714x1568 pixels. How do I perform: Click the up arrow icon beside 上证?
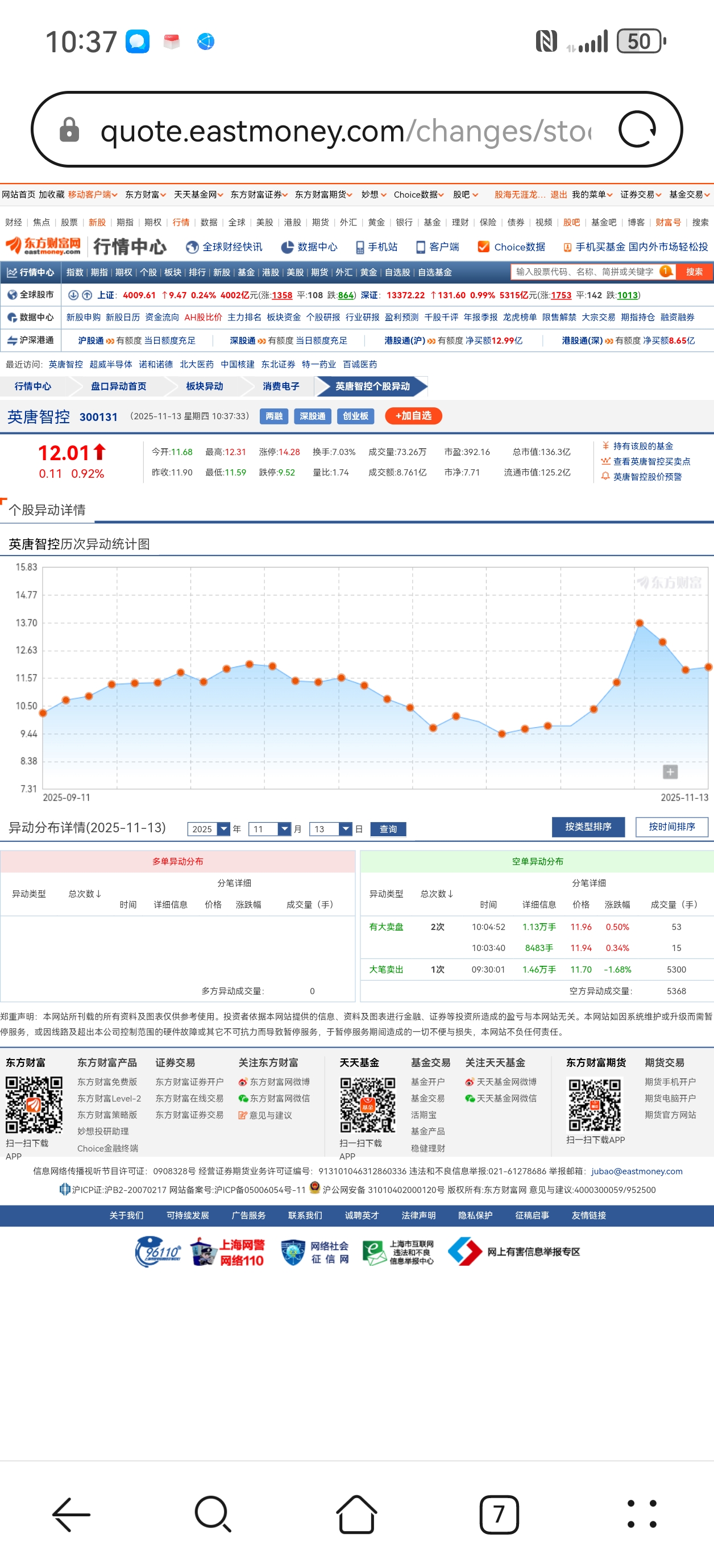87,295
